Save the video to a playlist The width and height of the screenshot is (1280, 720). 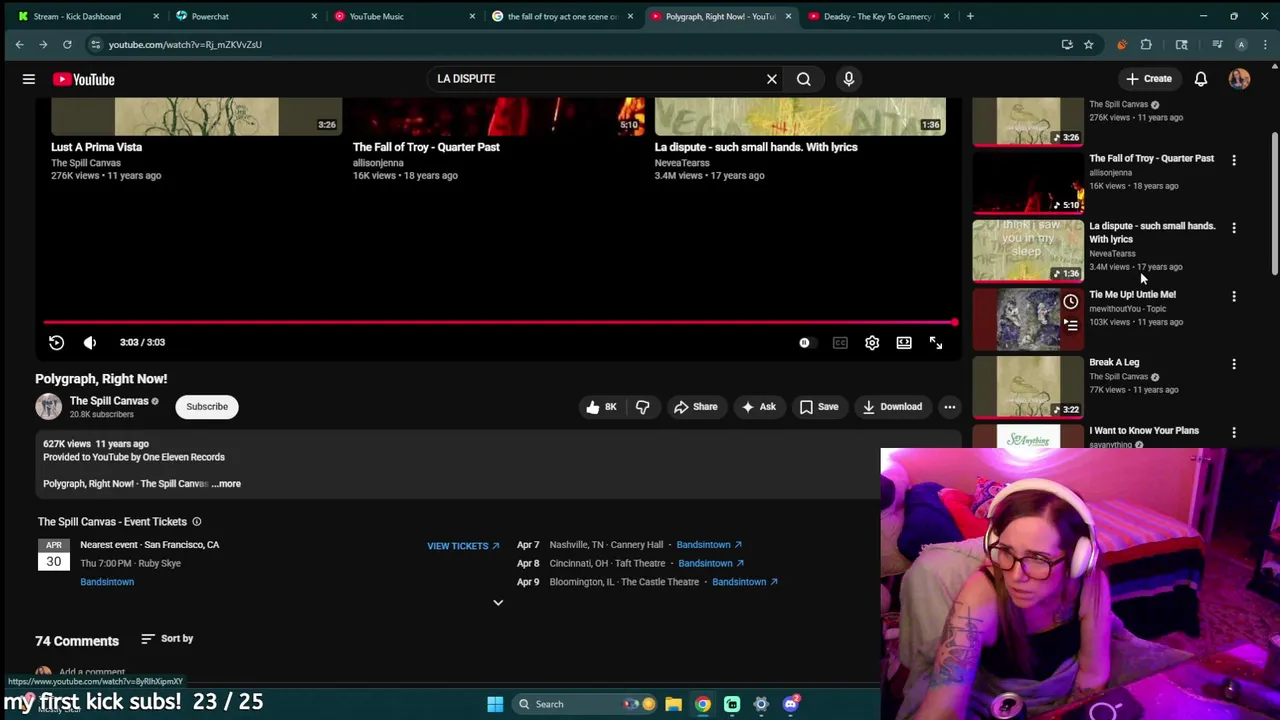[x=818, y=407]
